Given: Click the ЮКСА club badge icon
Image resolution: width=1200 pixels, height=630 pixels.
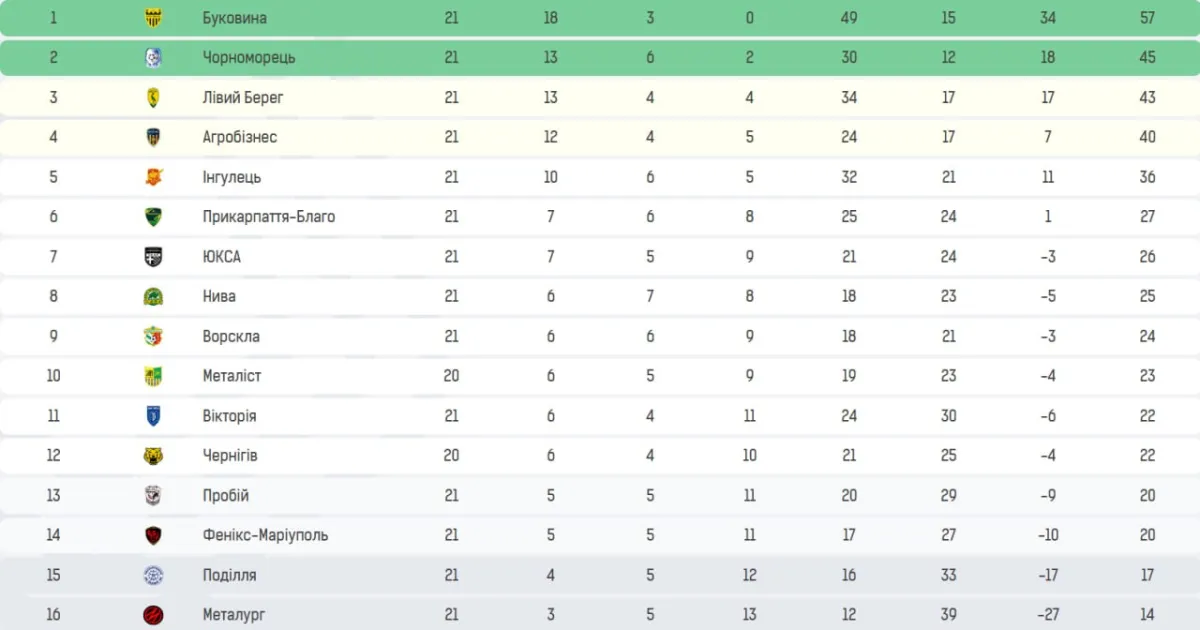Looking at the screenshot, I should (x=153, y=257).
